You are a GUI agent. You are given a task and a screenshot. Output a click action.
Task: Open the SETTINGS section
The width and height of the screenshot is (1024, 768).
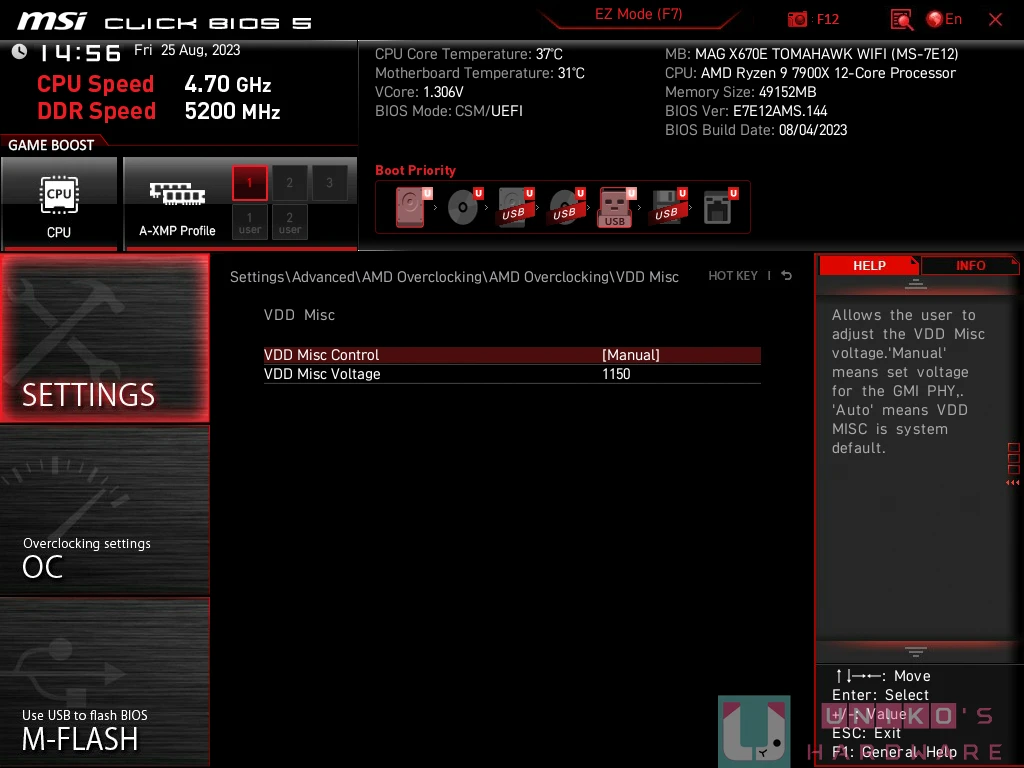click(104, 338)
